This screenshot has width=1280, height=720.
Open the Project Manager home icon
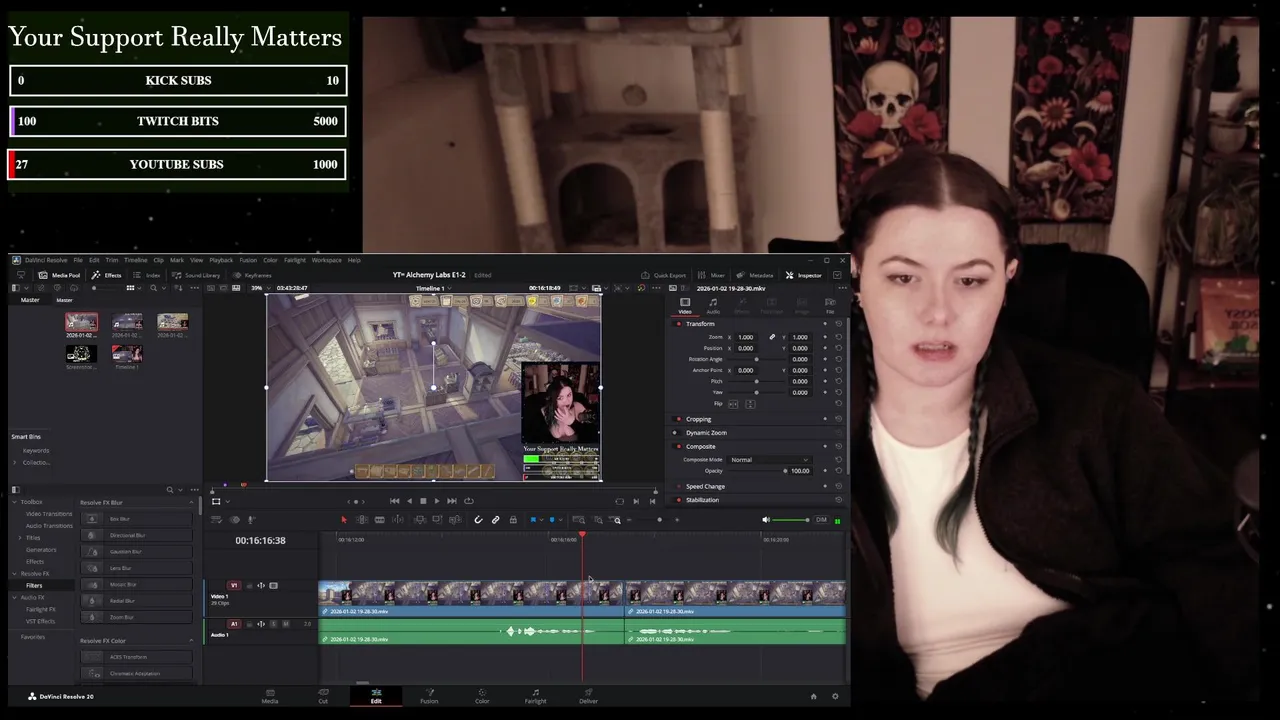813,696
